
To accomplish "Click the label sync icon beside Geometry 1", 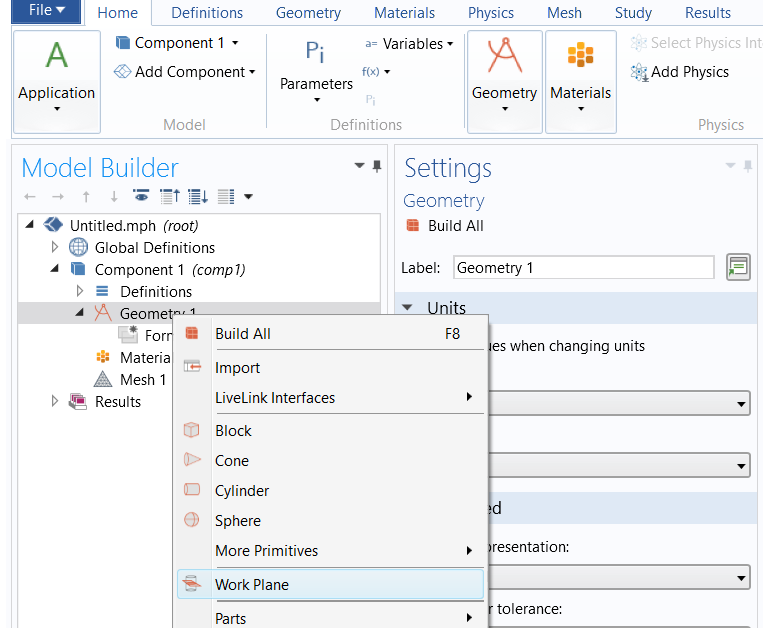I will tap(738, 267).
